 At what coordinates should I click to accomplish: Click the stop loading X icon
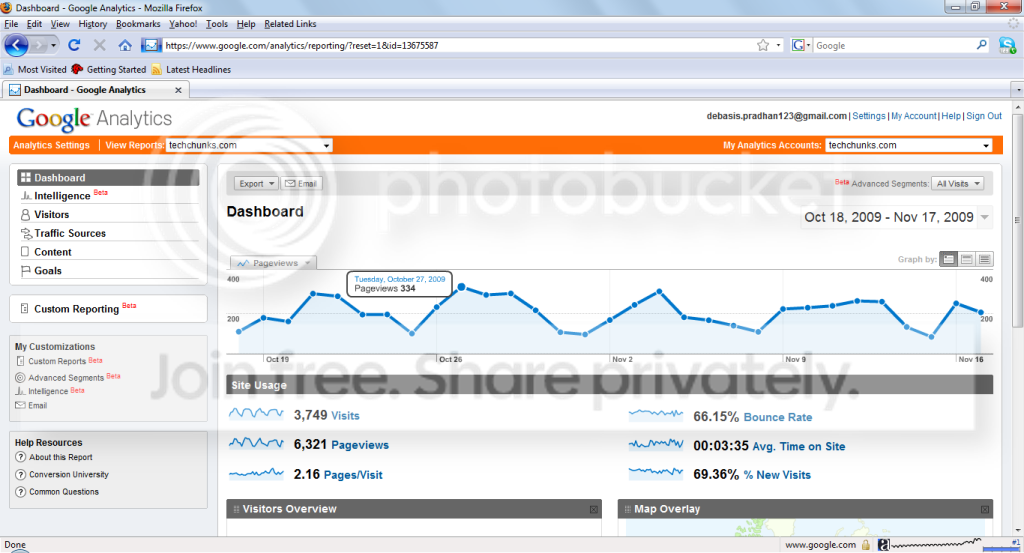(x=99, y=45)
